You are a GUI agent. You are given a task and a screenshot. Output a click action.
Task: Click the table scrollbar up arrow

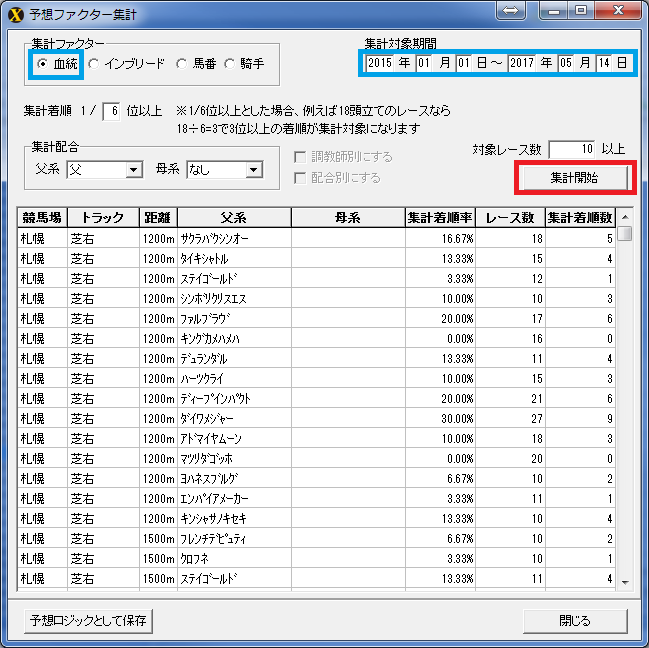pos(625,217)
